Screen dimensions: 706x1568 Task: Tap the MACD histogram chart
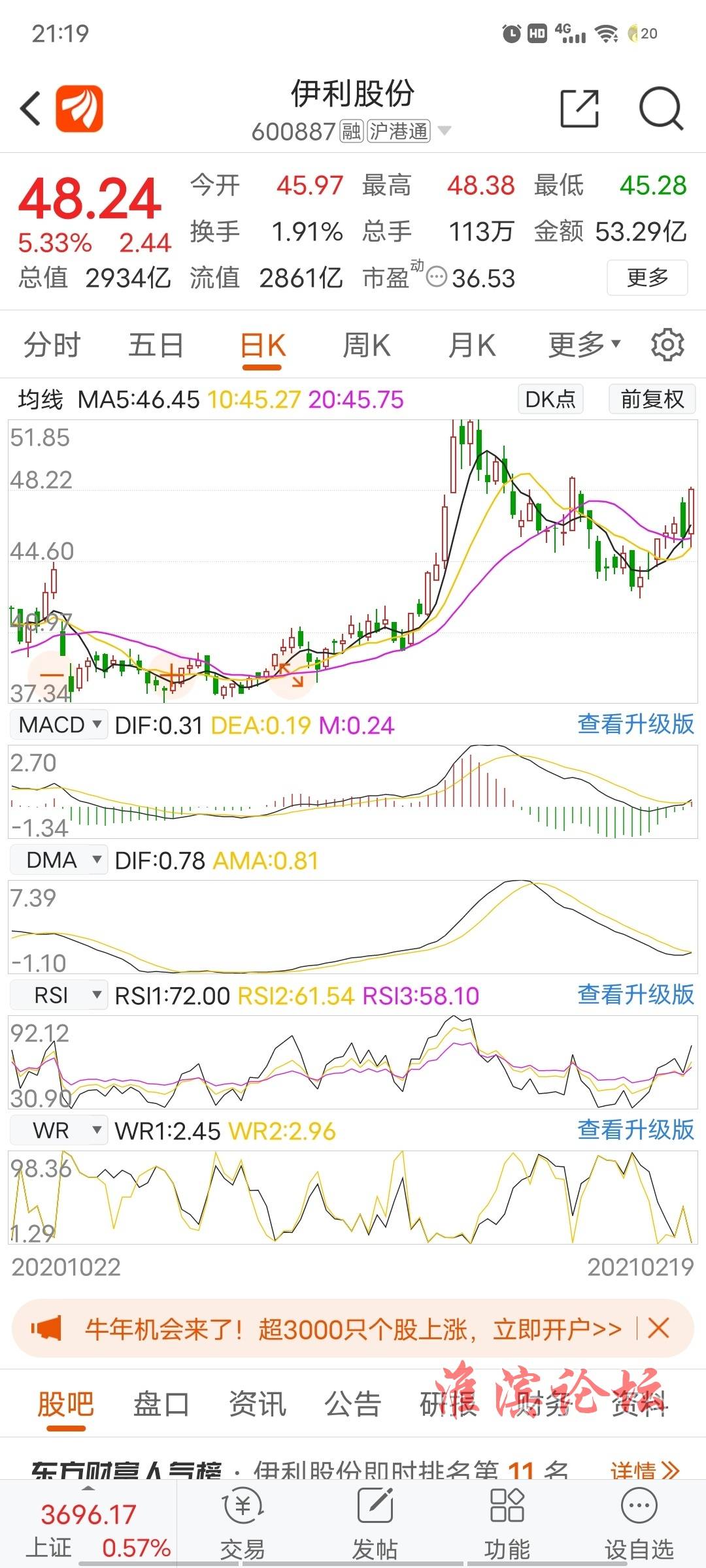pos(353,791)
